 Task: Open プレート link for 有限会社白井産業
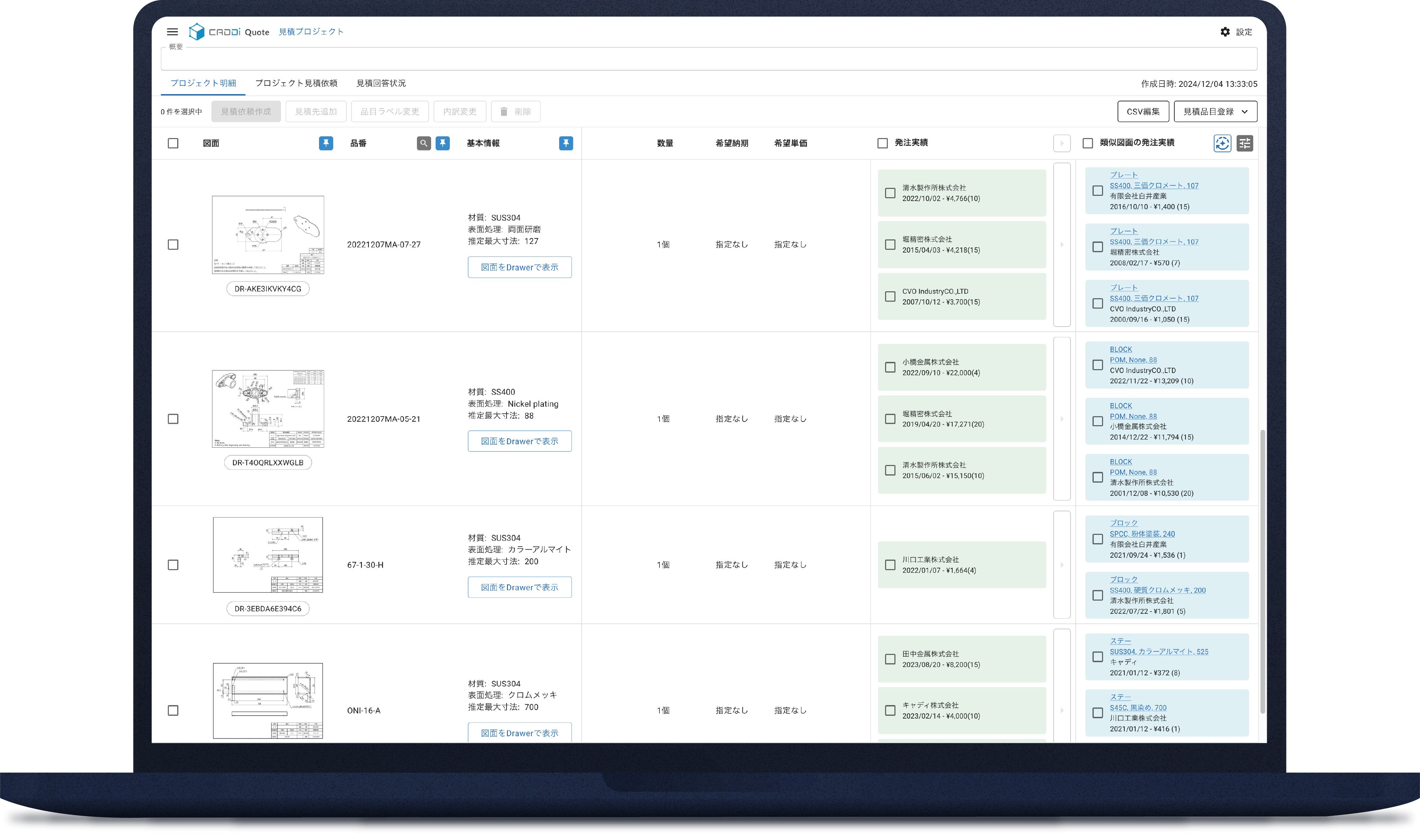coord(1123,175)
